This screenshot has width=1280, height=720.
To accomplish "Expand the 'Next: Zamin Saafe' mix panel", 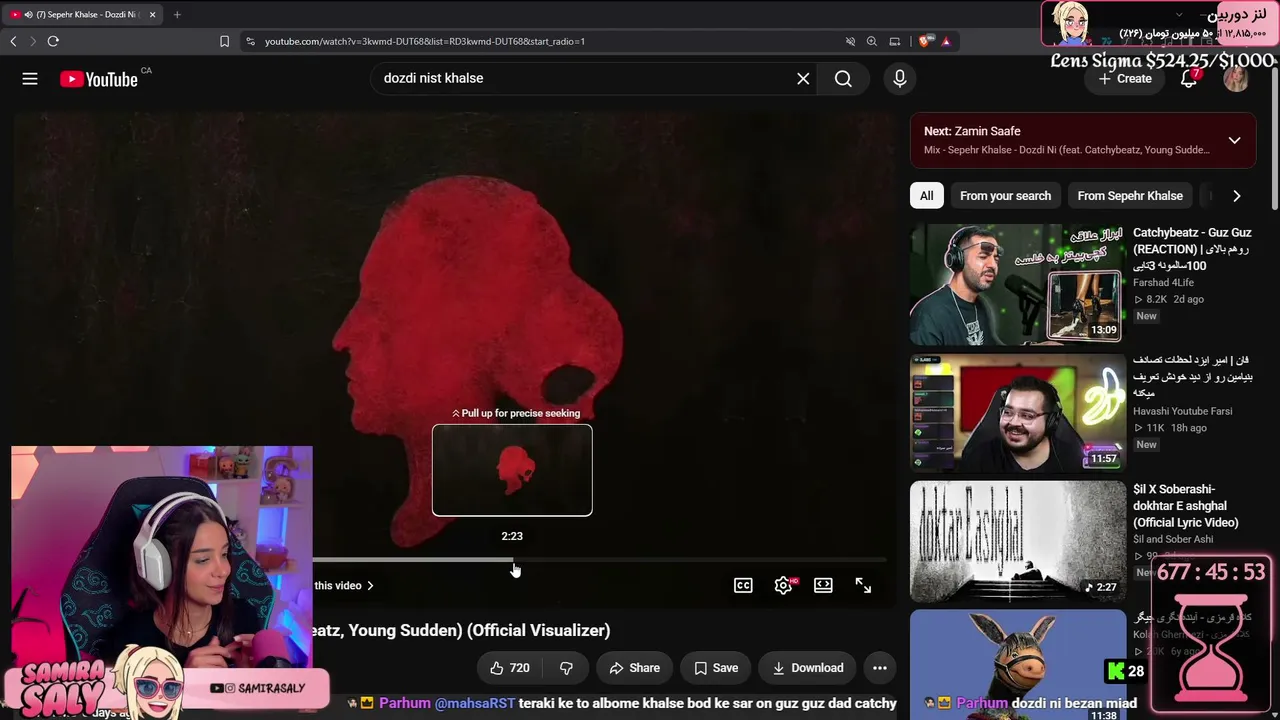I will pyautogui.click(x=1235, y=140).
